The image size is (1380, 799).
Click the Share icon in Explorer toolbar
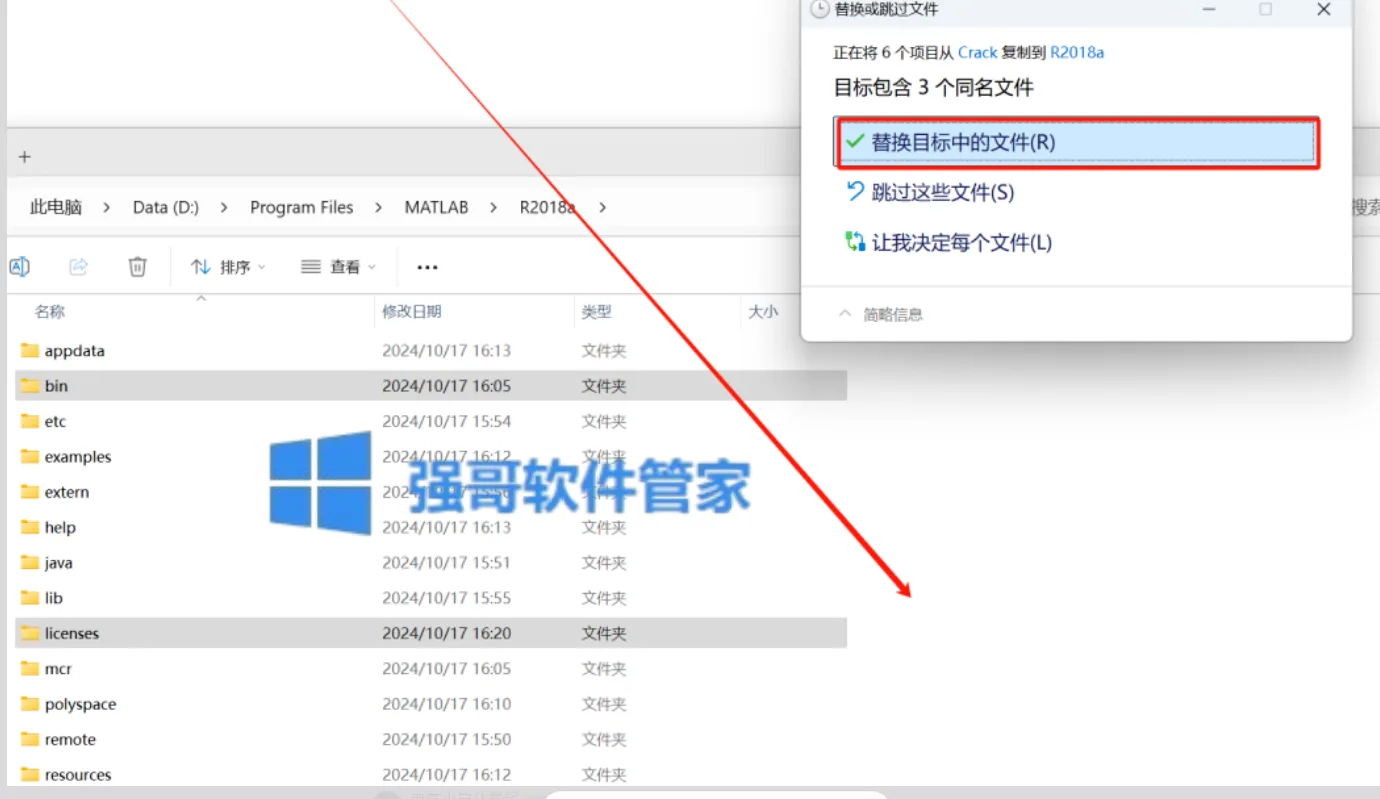(x=78, y=266)
